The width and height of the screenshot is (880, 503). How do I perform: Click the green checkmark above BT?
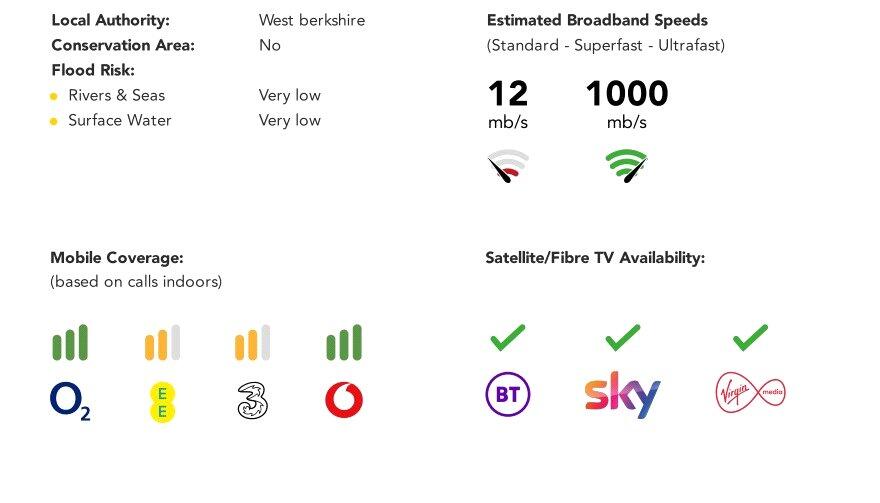point(507,338)
